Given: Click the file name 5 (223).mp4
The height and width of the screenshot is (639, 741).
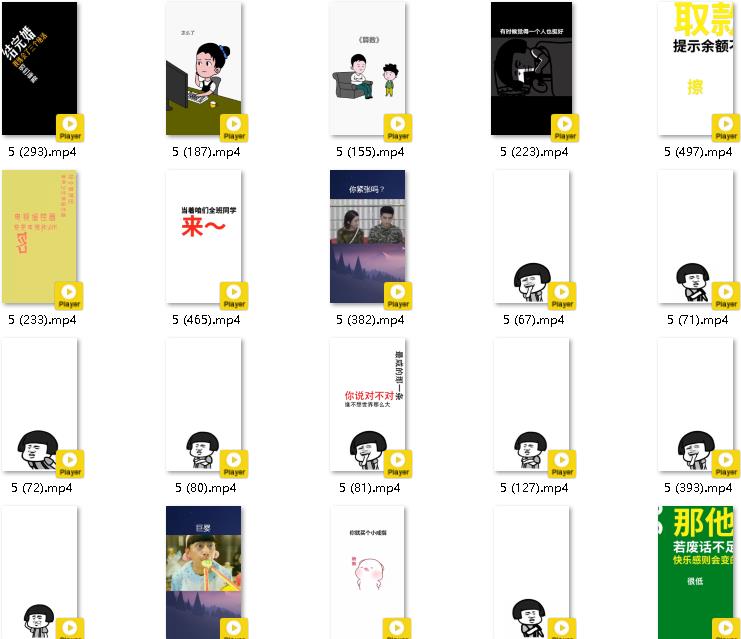Looking at the screenshot, I should coord(534,152).
